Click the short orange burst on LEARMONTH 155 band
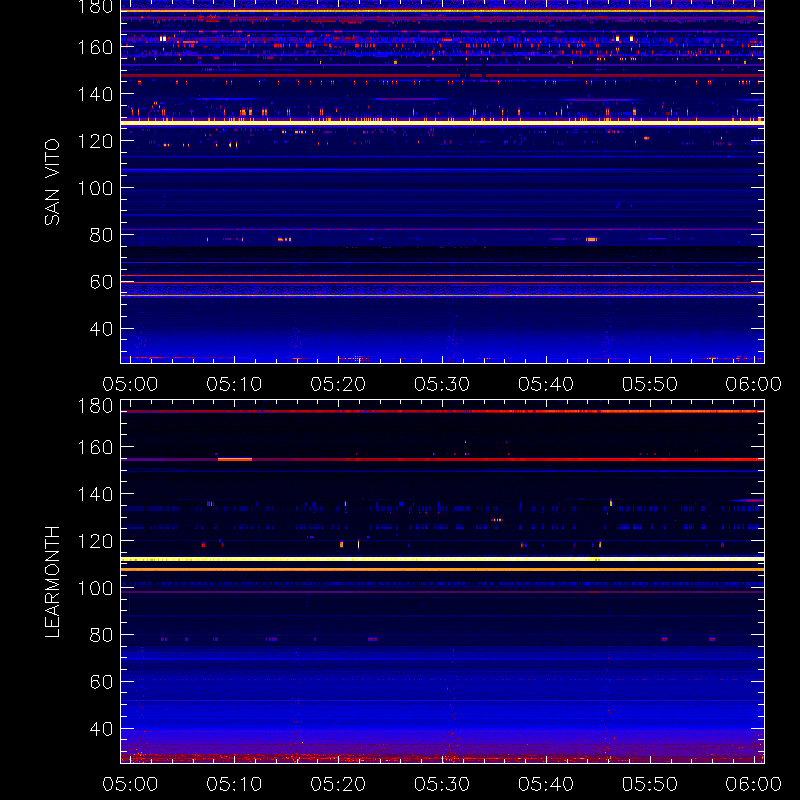 point(235,459)
